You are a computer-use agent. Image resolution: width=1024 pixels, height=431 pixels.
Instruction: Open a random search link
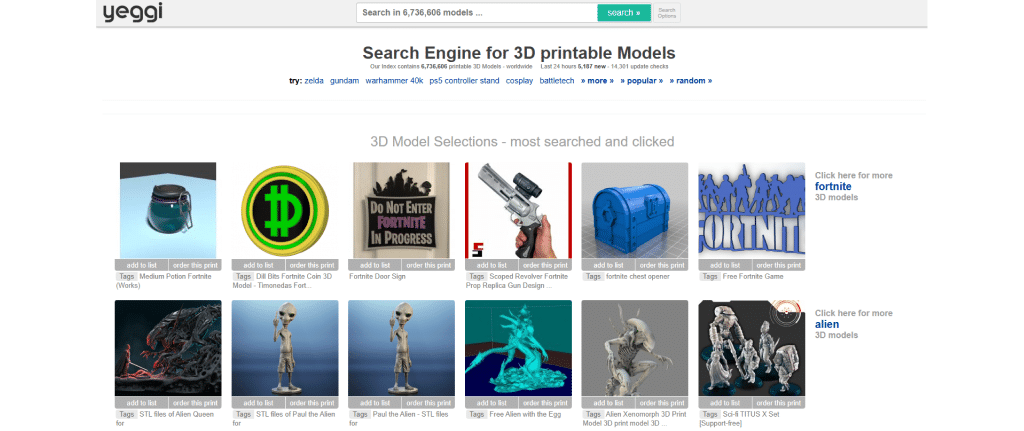coord(691,81)
